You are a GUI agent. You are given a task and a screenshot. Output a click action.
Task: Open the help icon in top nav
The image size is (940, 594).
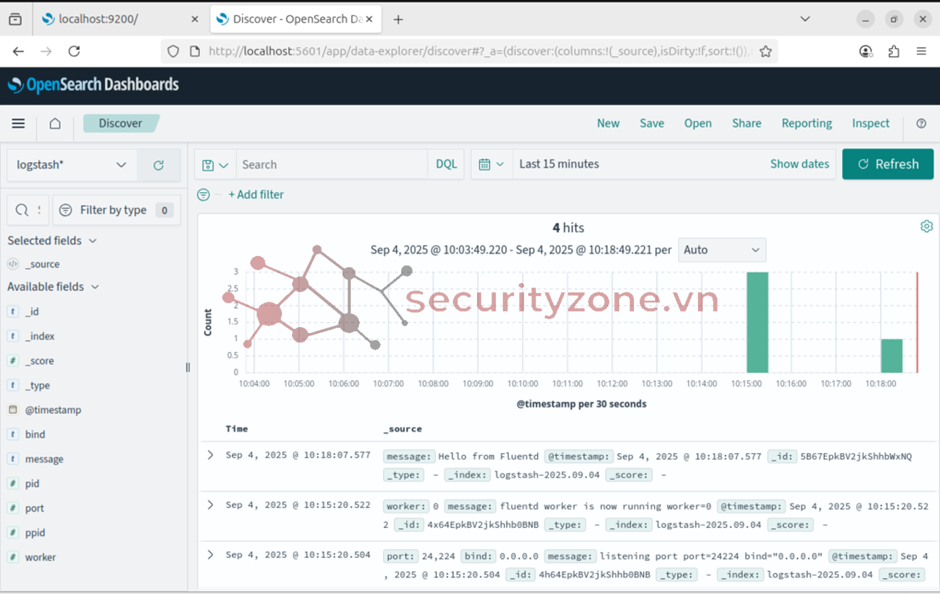tap(921, 123)
